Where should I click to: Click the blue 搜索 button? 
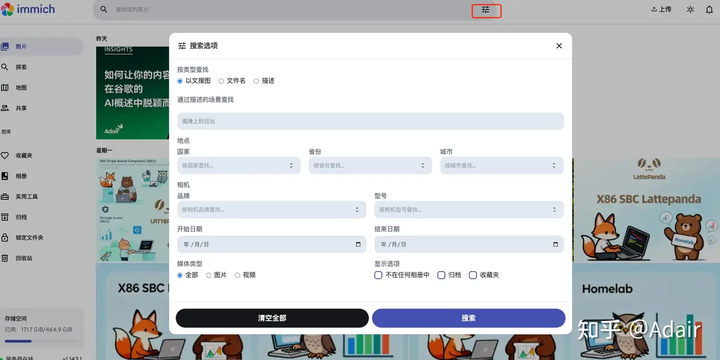click(x=469, y=318)
